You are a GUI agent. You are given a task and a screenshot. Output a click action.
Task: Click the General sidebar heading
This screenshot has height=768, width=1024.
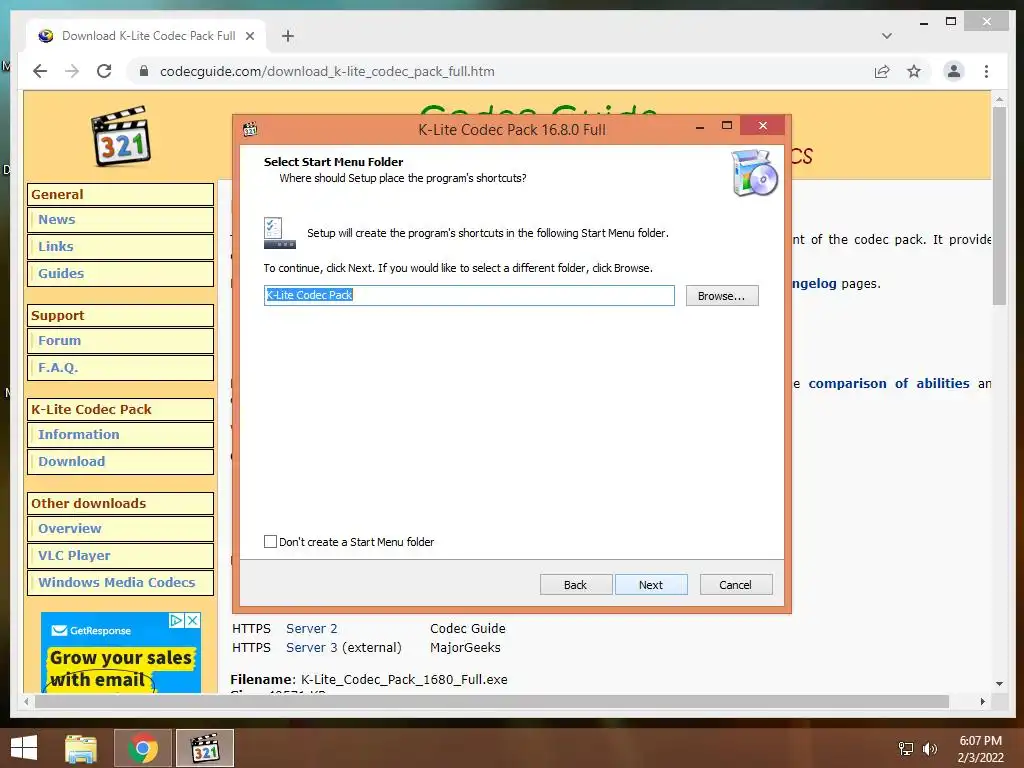(x=120, y=195)
